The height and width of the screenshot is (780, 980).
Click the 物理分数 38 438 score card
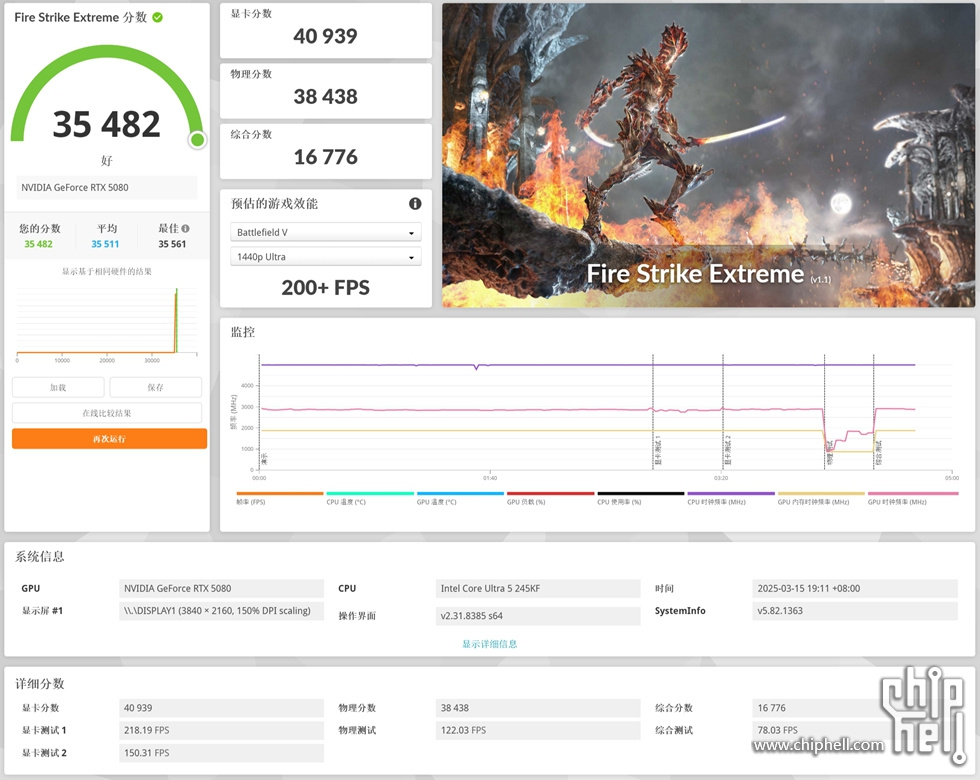[x=326, y=91]
